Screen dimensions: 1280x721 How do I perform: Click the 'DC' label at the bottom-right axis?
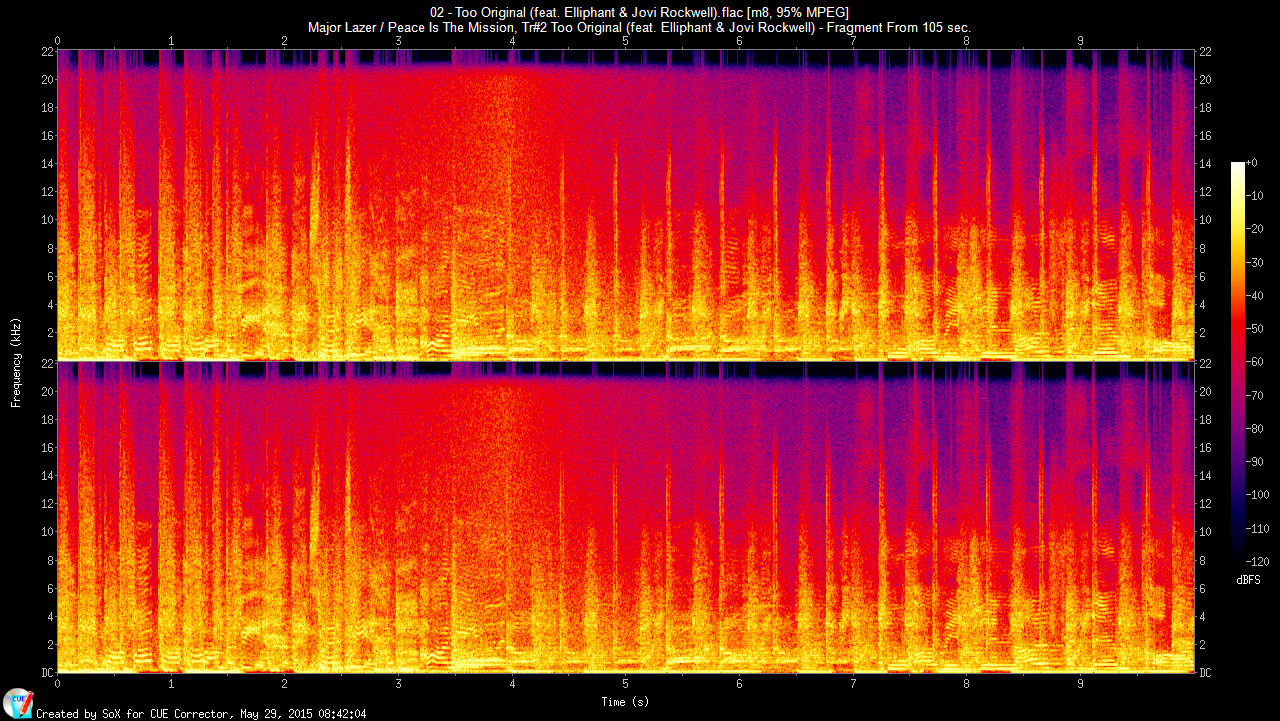coord(1206,673)
